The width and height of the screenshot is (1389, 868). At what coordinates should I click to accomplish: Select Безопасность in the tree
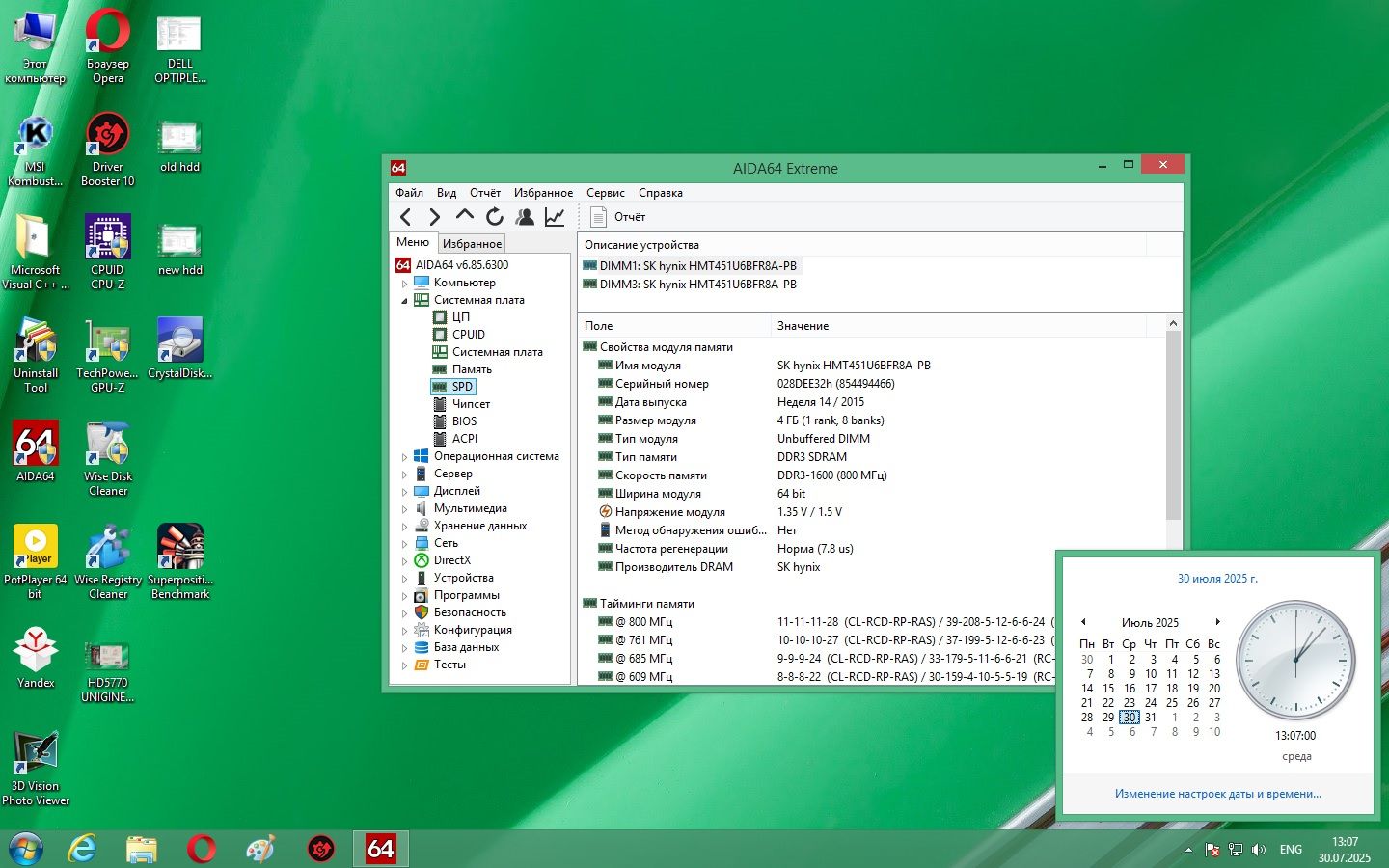470,612
